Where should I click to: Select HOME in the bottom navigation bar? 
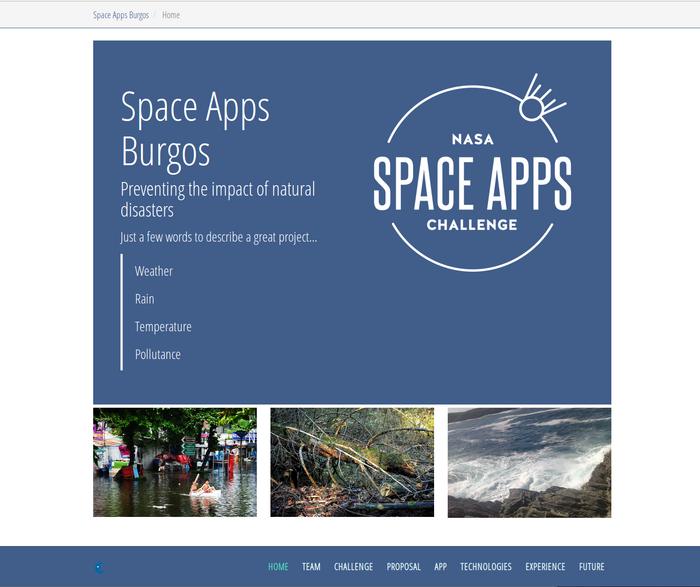(x=278, y=567)
